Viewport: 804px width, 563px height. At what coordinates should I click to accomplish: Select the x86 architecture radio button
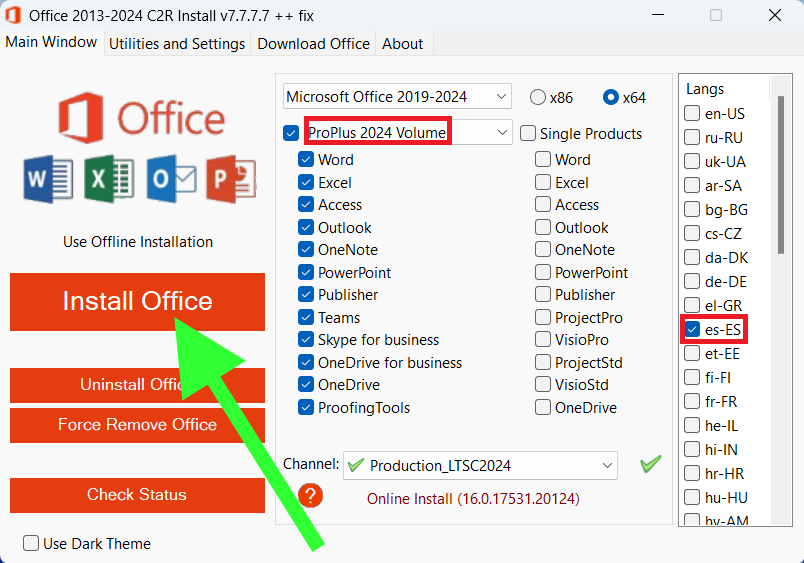[538, 97]
